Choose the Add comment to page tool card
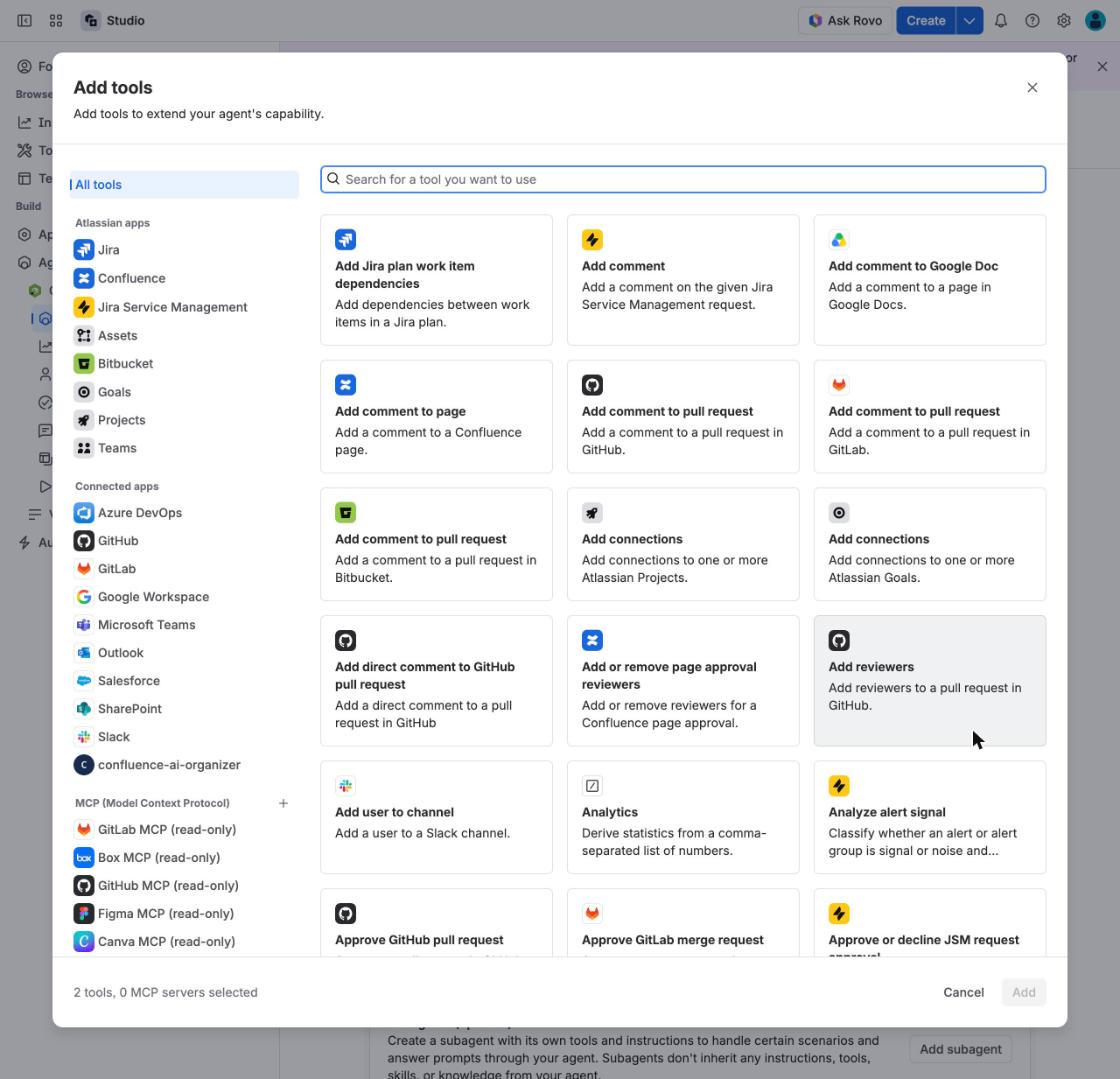The image size is (1120, 1079). point(436,416)
